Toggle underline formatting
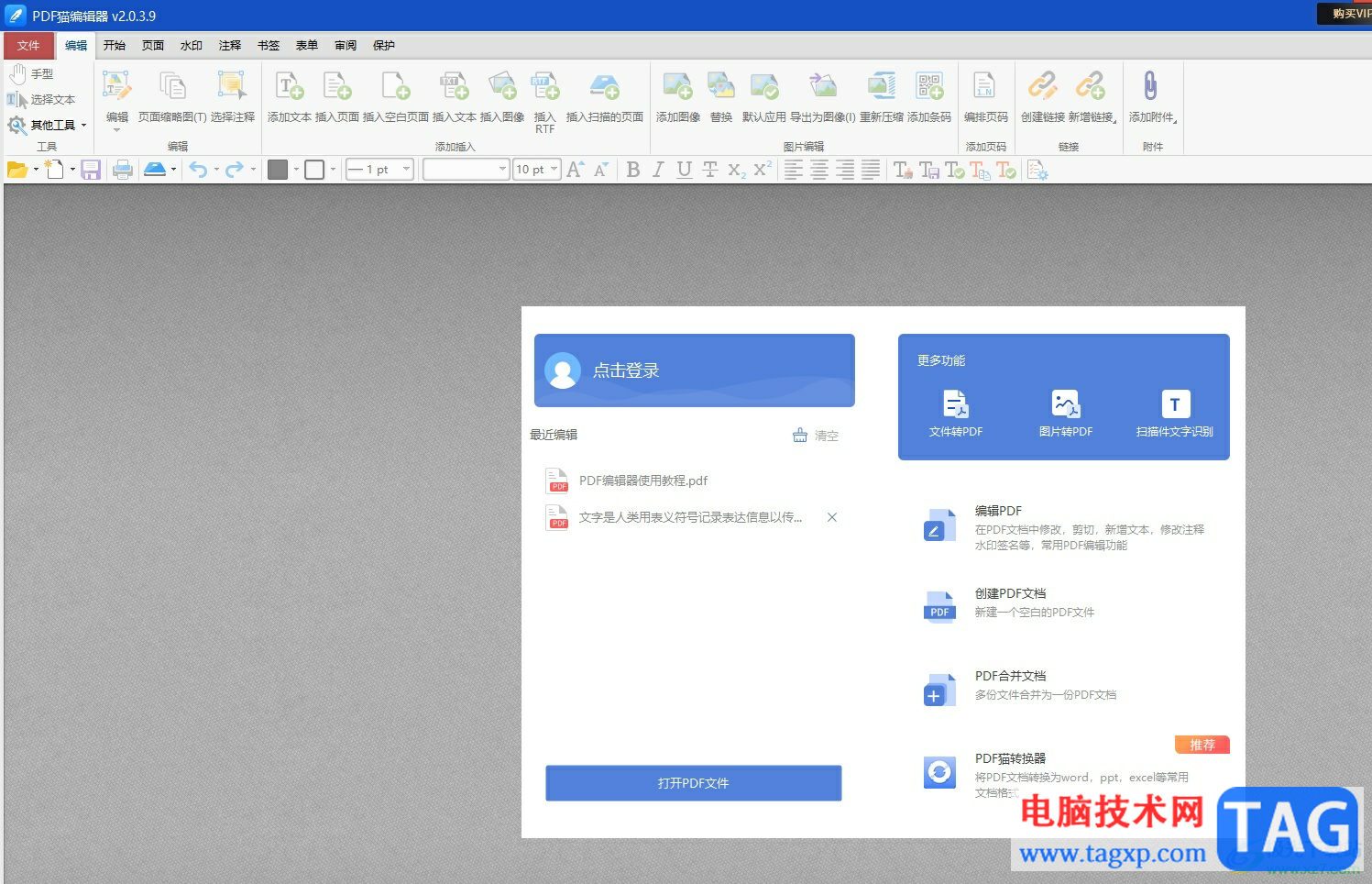 [684, 170]
